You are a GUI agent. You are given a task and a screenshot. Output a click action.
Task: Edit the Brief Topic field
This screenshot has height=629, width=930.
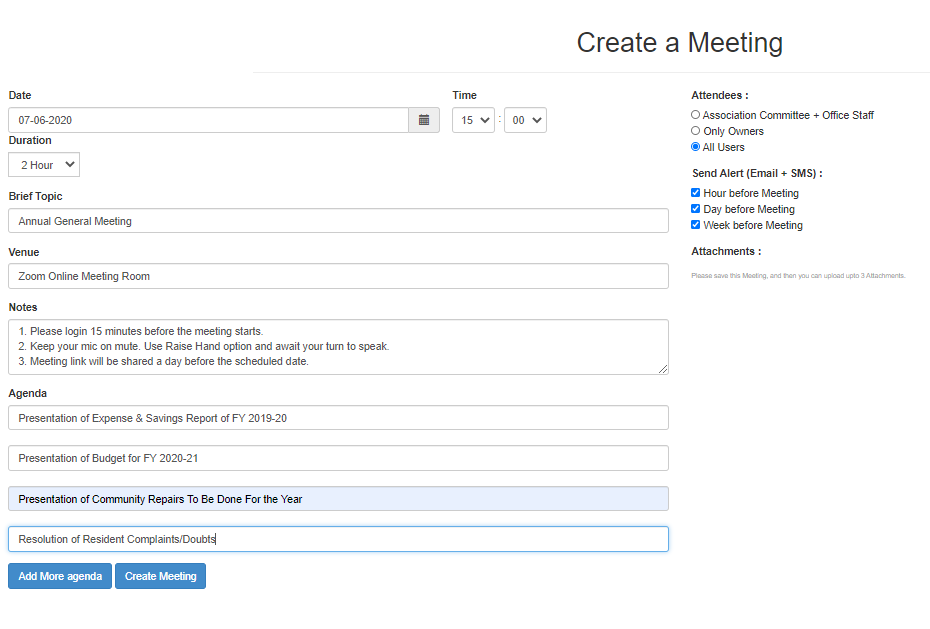click(x=338, y=221)
